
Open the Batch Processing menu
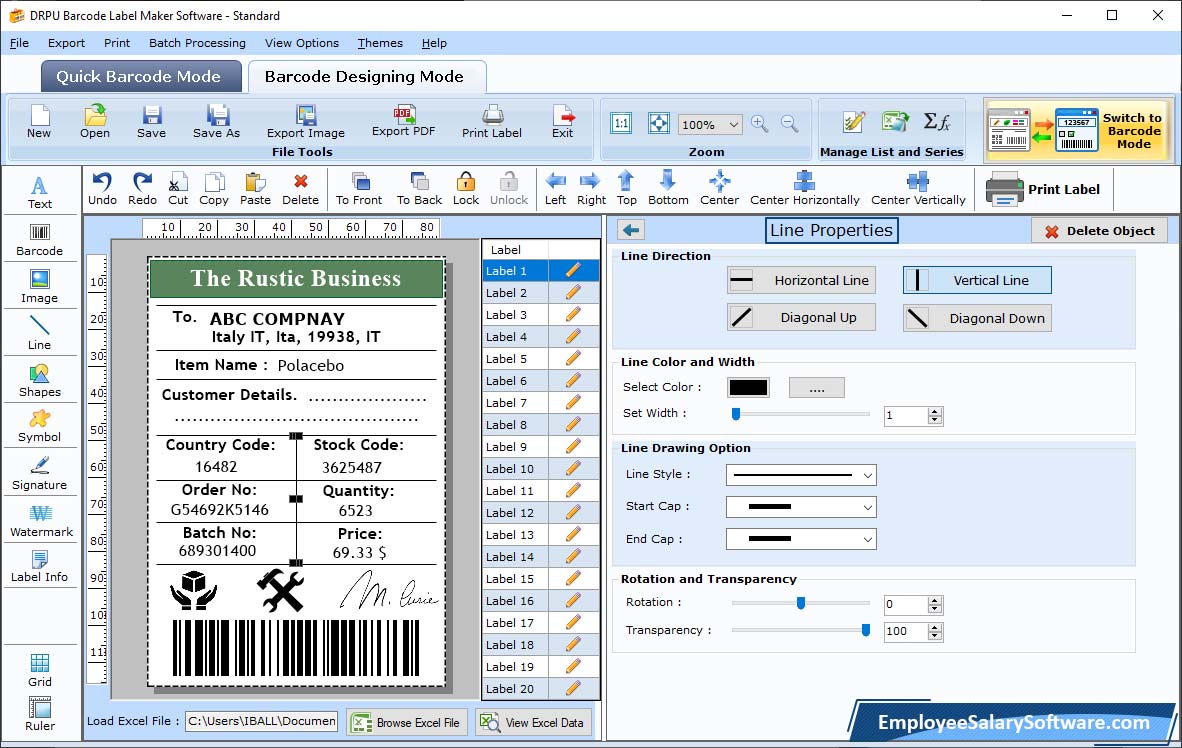(x=198, y=43)
